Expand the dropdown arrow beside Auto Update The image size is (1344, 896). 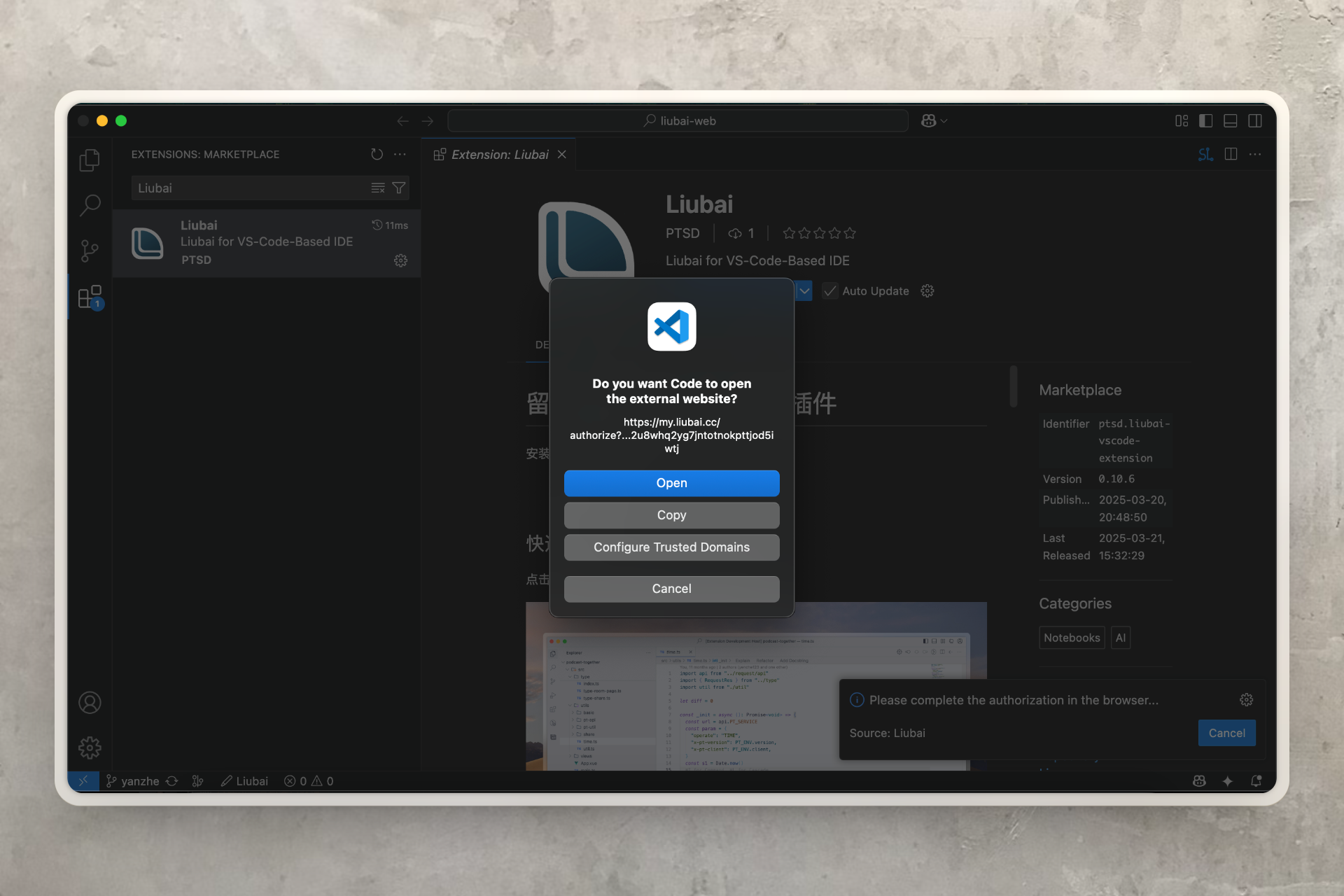pyautogui.click(x=804, y=291)
